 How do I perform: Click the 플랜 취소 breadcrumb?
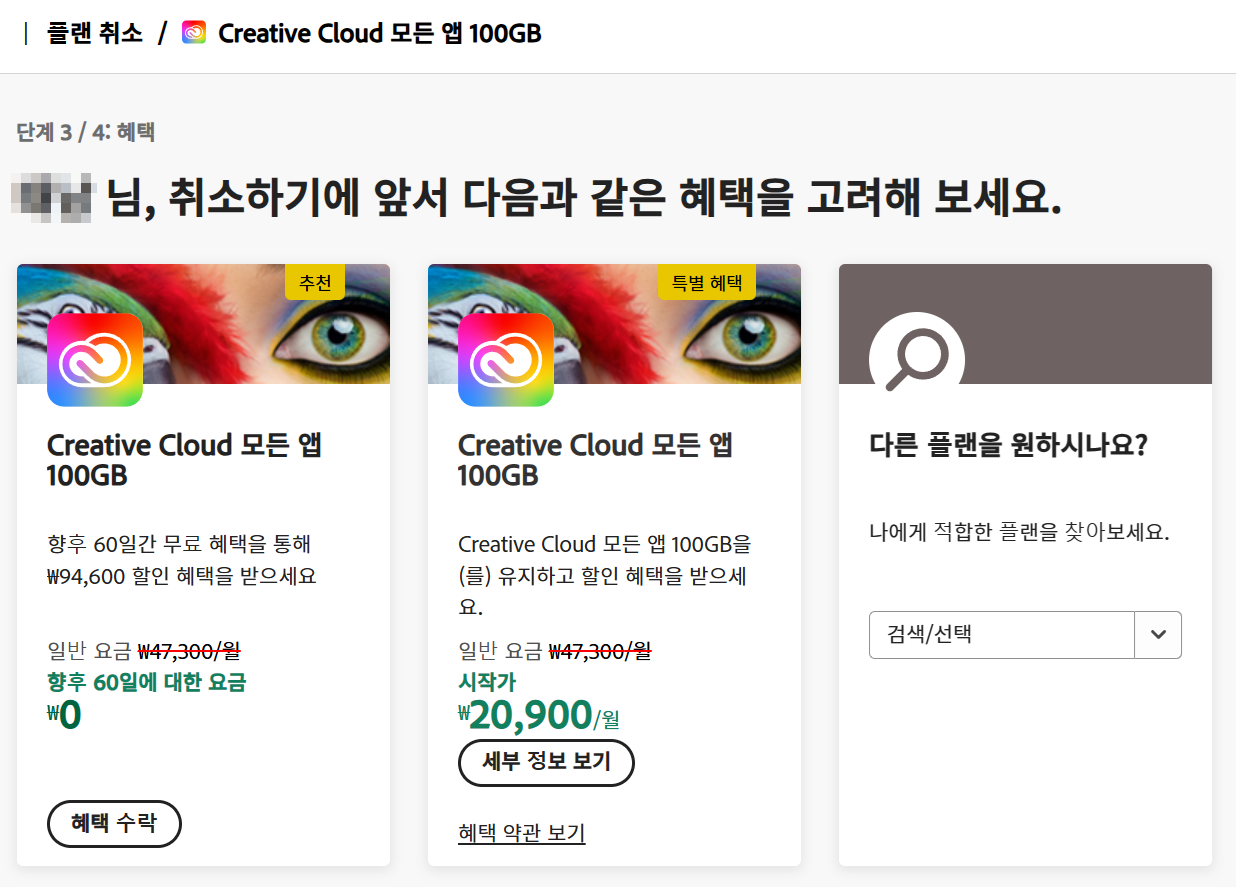click(95, 33)
